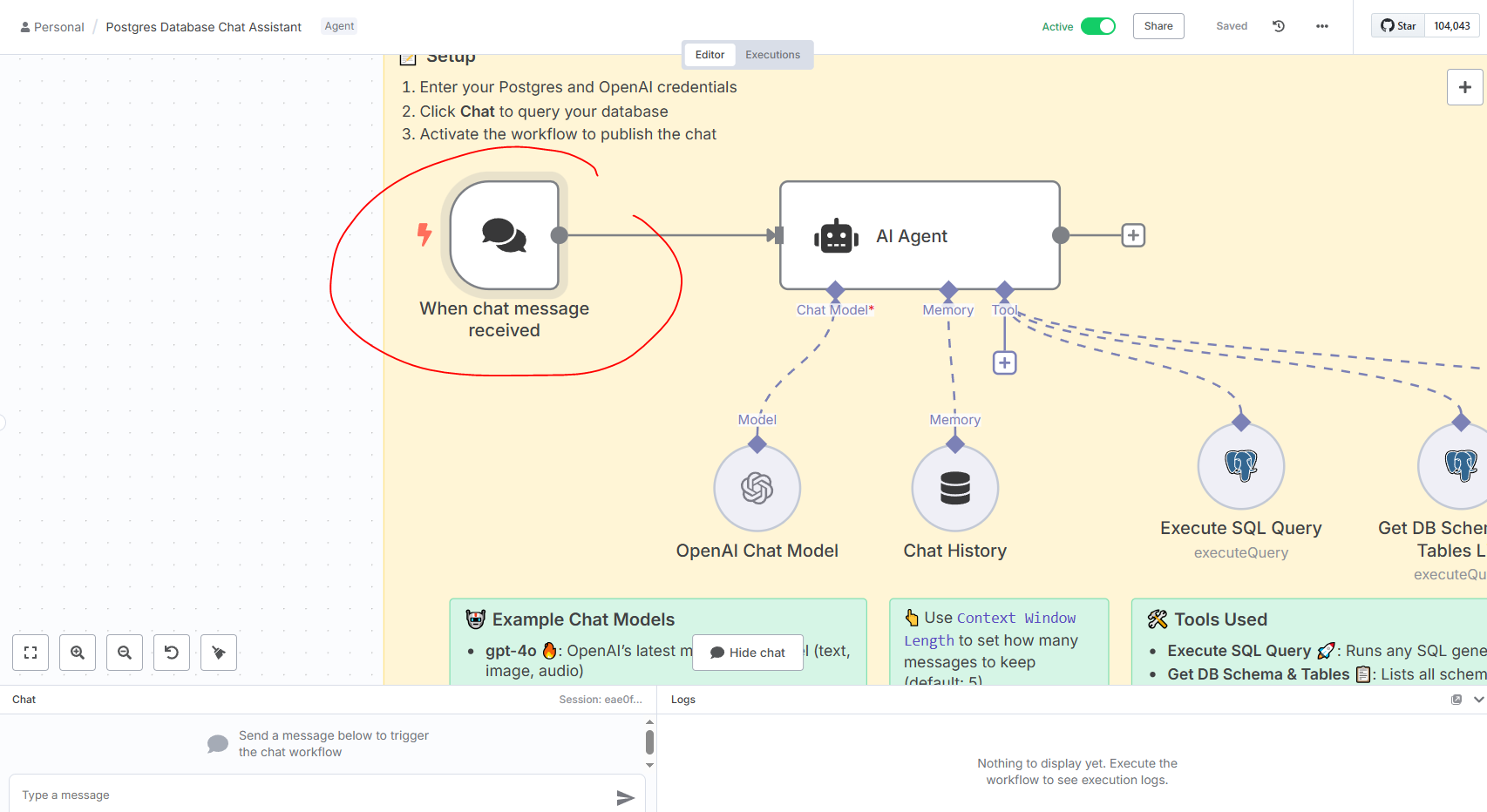
Task: Open the When chat message received trigger
Action: pyautogui.click(x=504, y=235)
